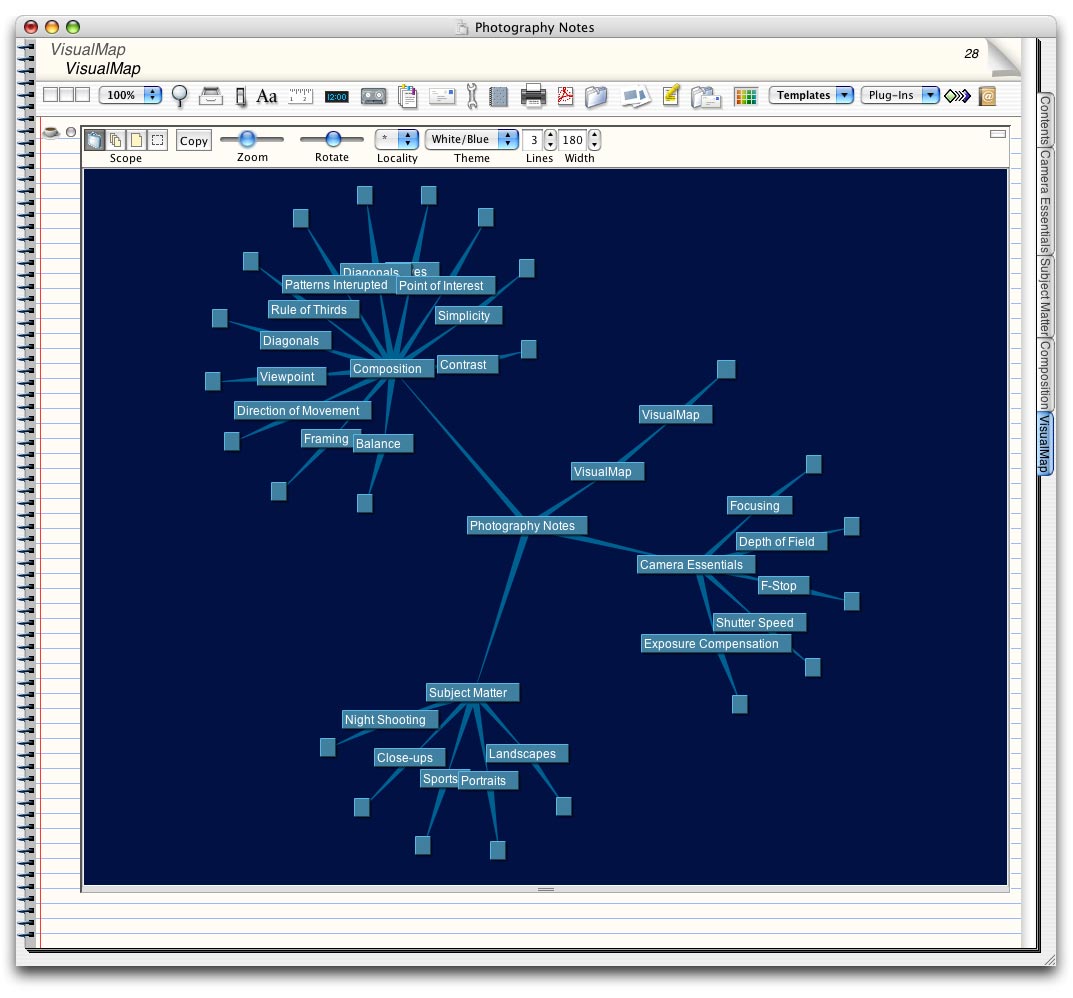Open the White/Blue Theme dropdown
The width and height of the screenshot is (1073, 998).
coord(471,140)
